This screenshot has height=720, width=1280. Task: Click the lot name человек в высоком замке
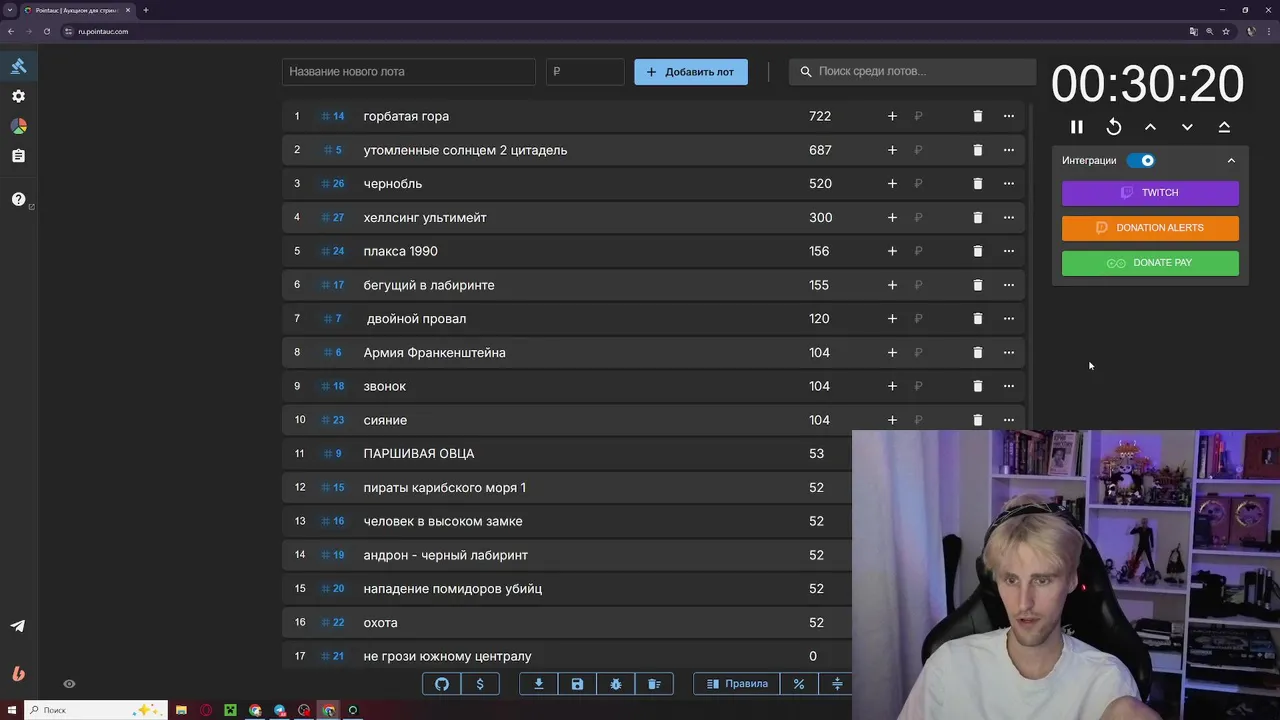coord(443,521)
